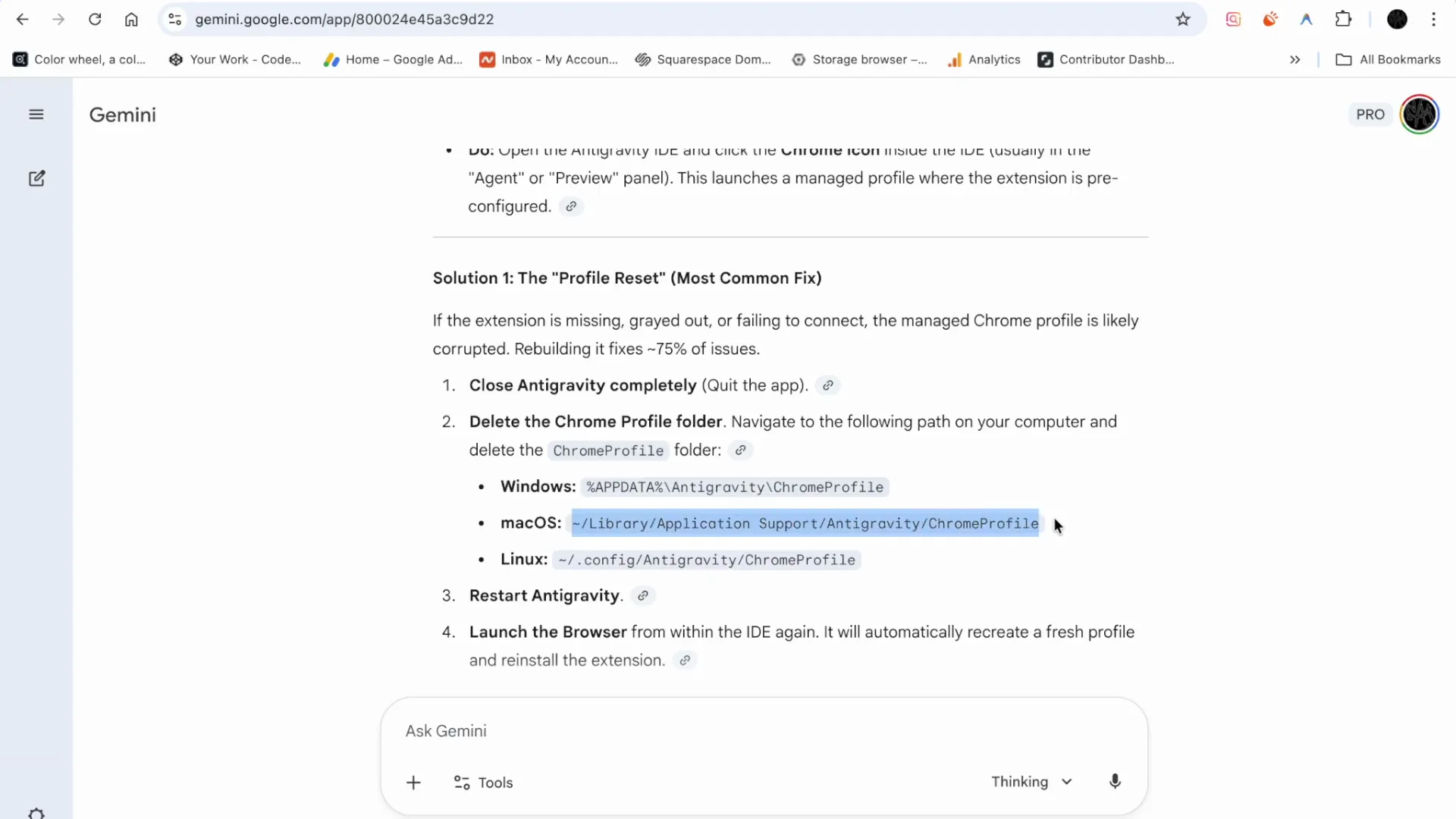Screen dimensions: 1456x819
Task: Open the Analytics bookmark
Action: point(983,59)
